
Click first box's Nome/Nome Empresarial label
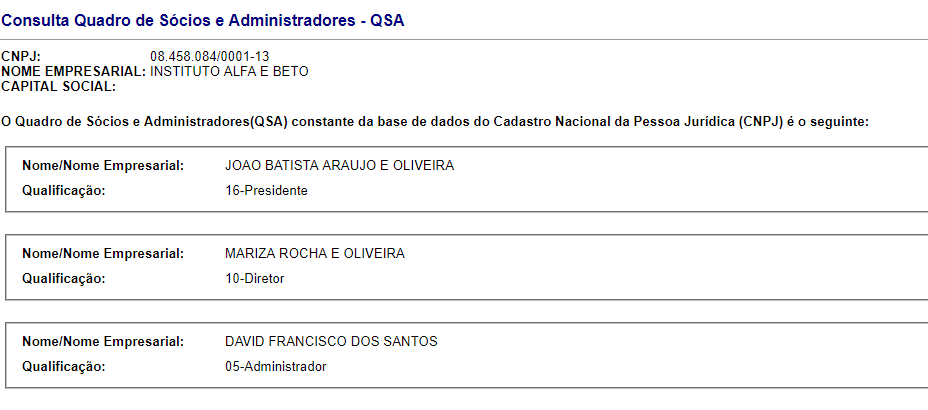point(103,166)
